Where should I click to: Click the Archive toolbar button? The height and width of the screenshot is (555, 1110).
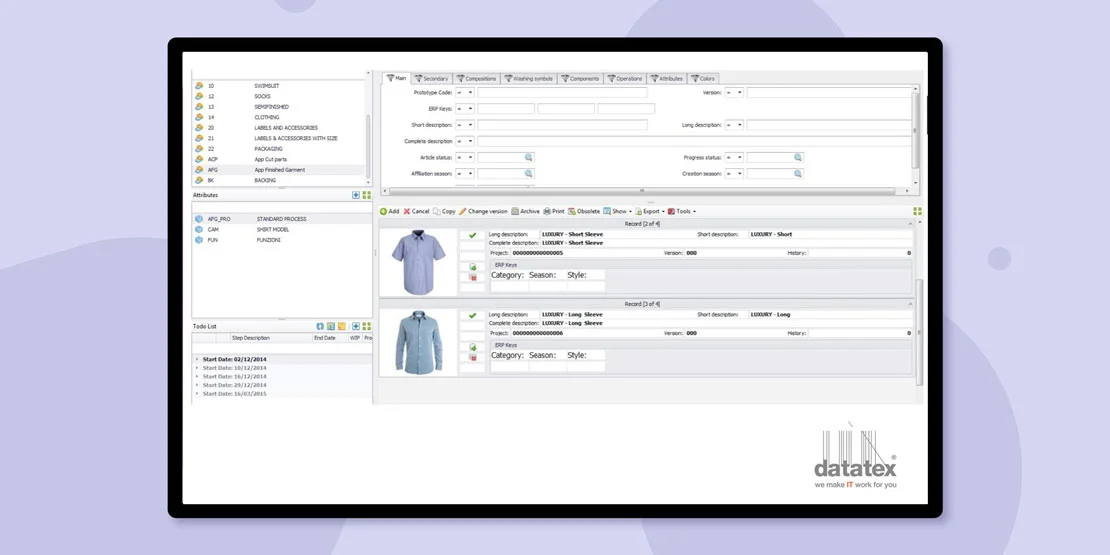pos(525,211)
